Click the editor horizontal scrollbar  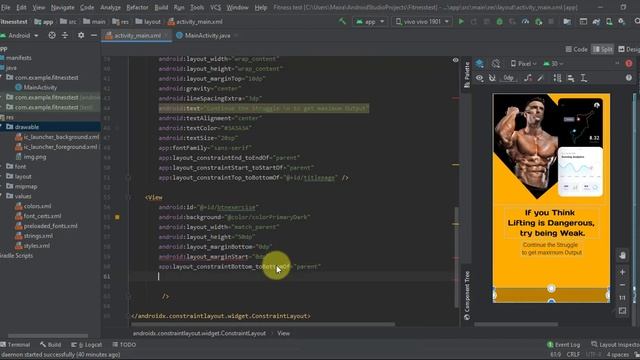(263, 324)
